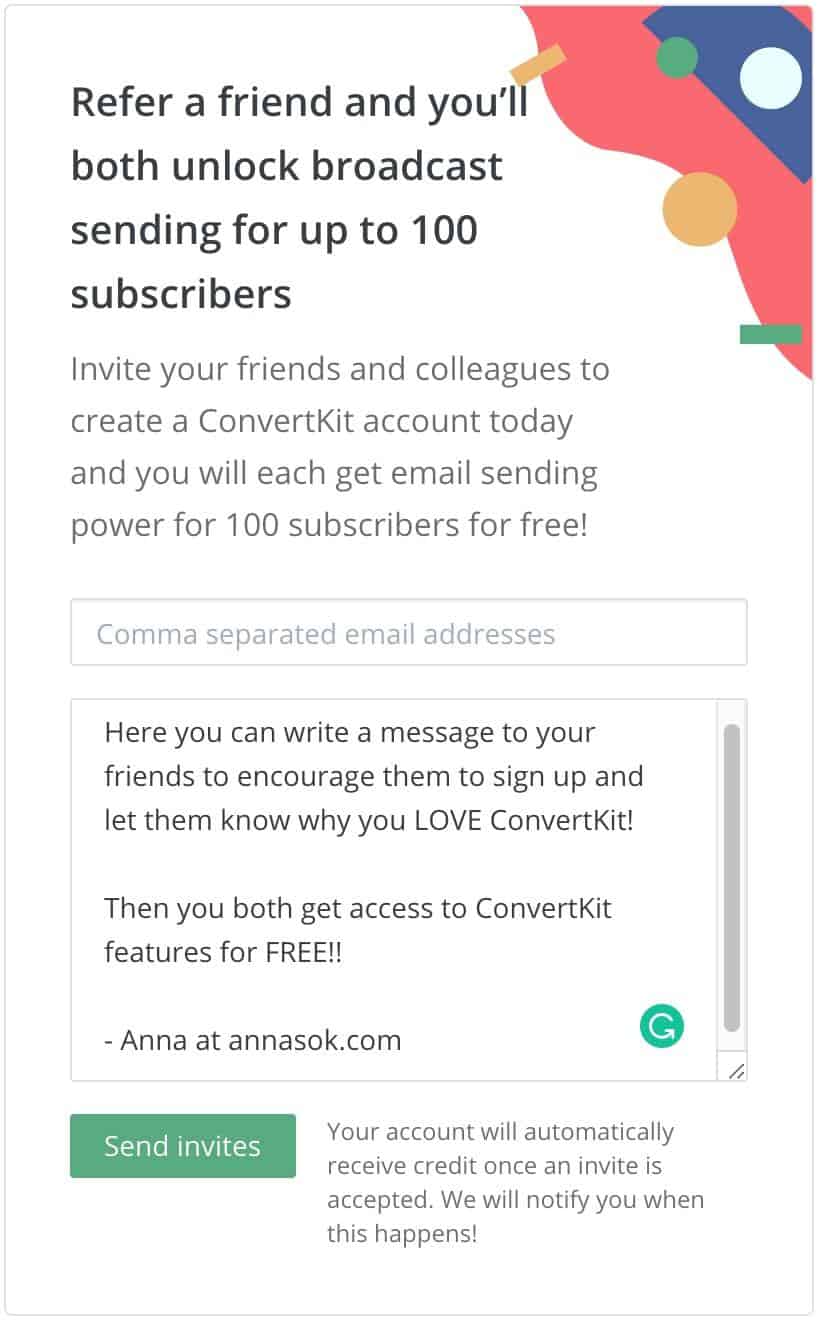Select the small green circle decoration

pos(677,57)
